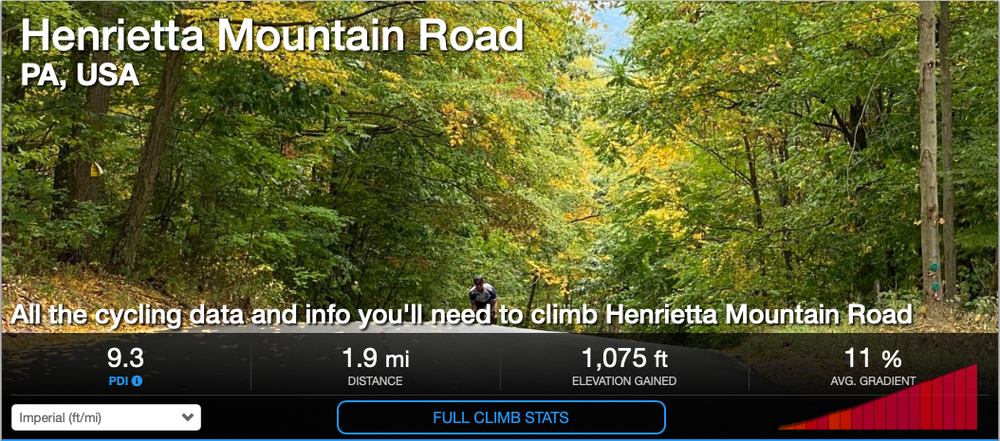Click the cycling data and info tagline

[462, 314]
